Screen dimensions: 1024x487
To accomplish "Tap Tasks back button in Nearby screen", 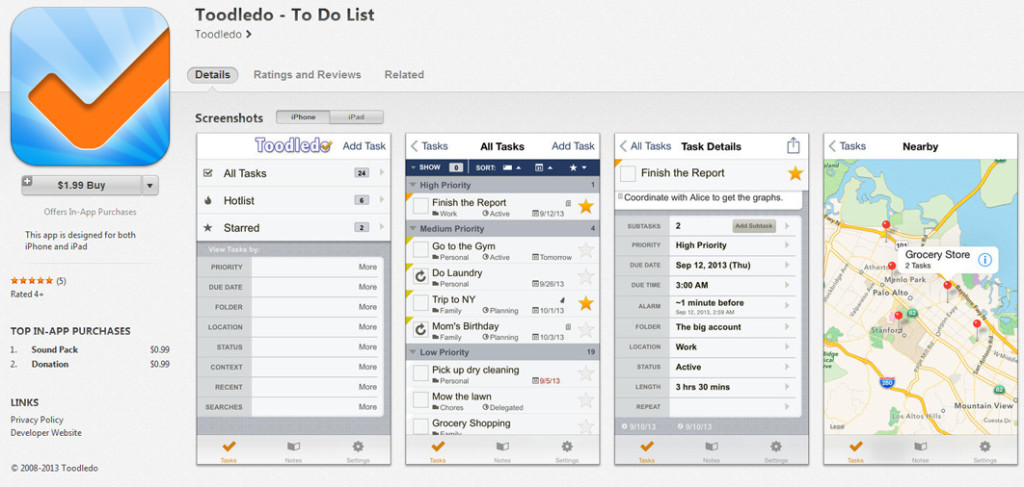I will [847, 146].
